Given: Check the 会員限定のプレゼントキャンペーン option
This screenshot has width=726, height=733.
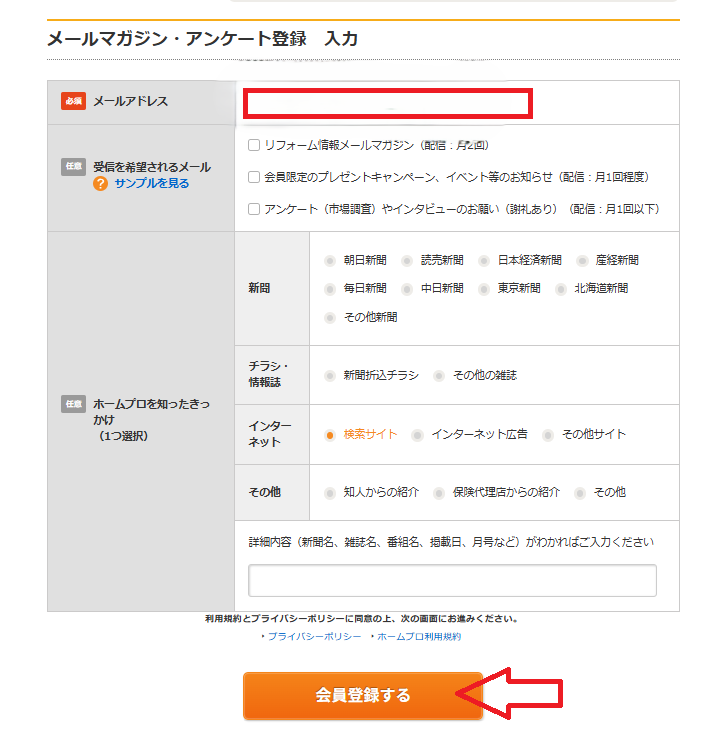Looking at the screenshot, I should [x=254, y=177].
